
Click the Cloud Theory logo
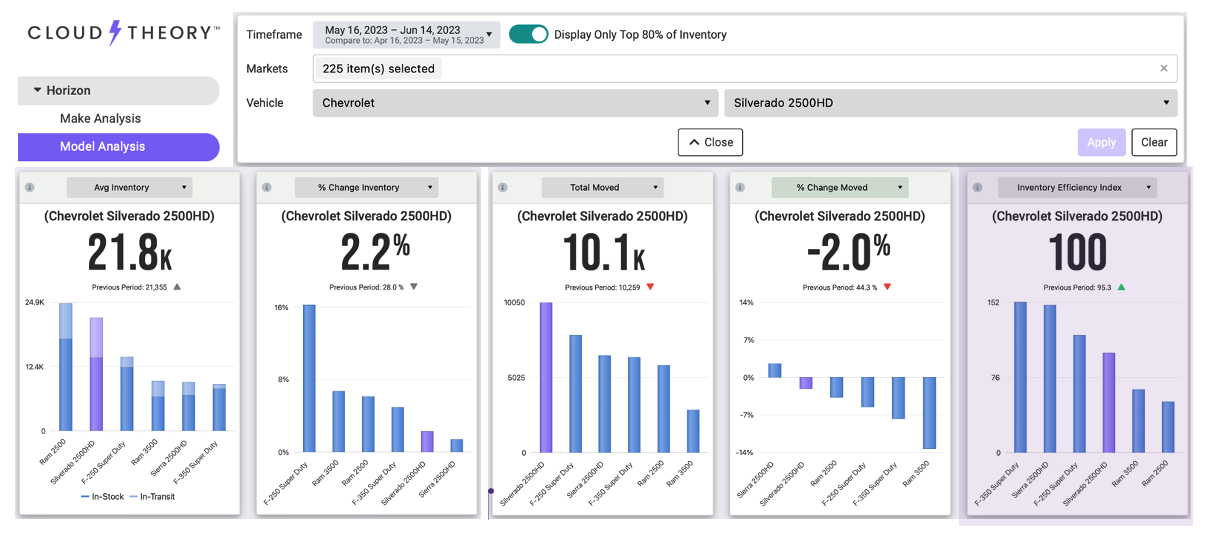124,33
